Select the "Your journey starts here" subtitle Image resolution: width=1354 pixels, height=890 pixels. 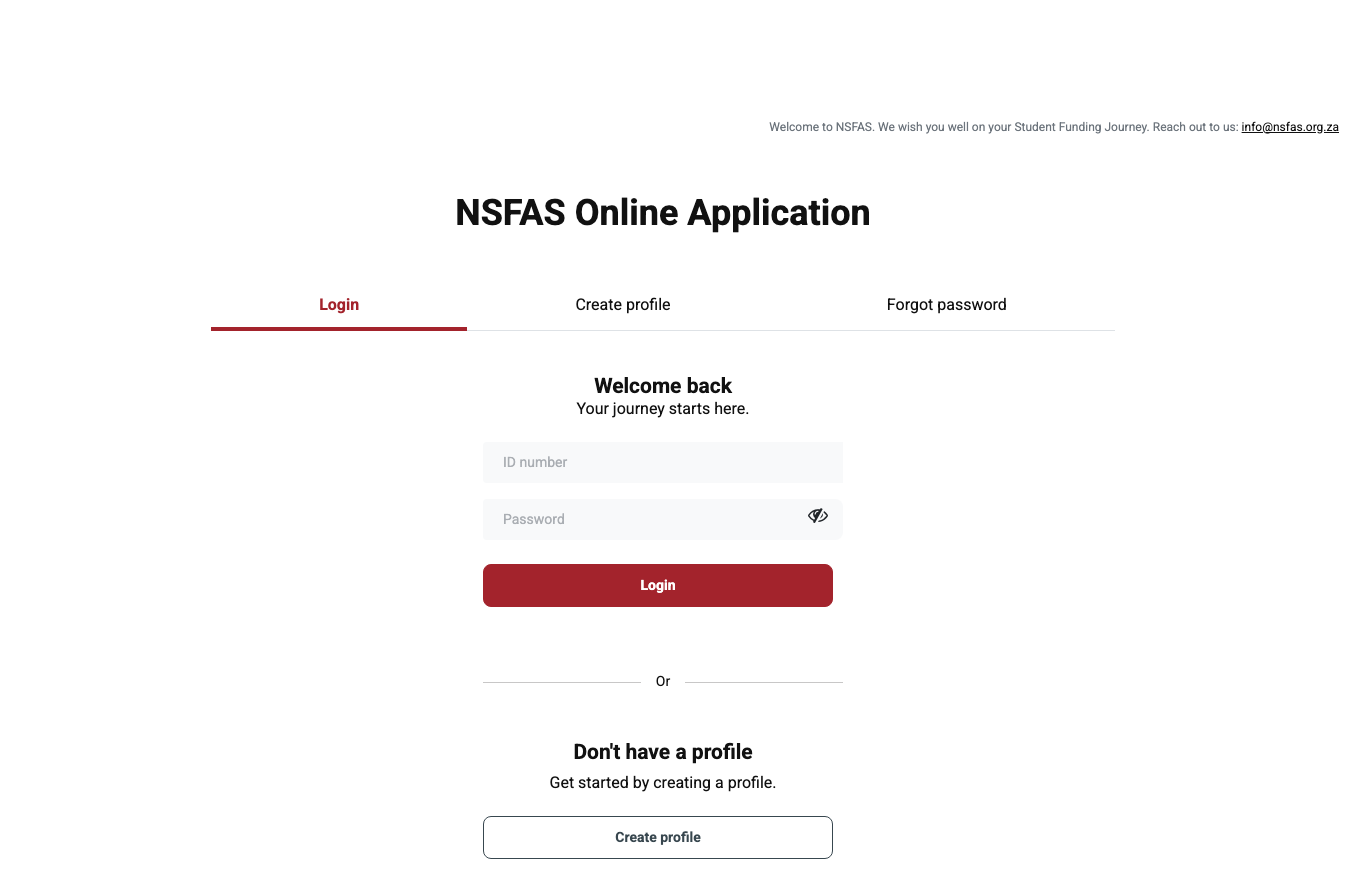click(662, 409)
